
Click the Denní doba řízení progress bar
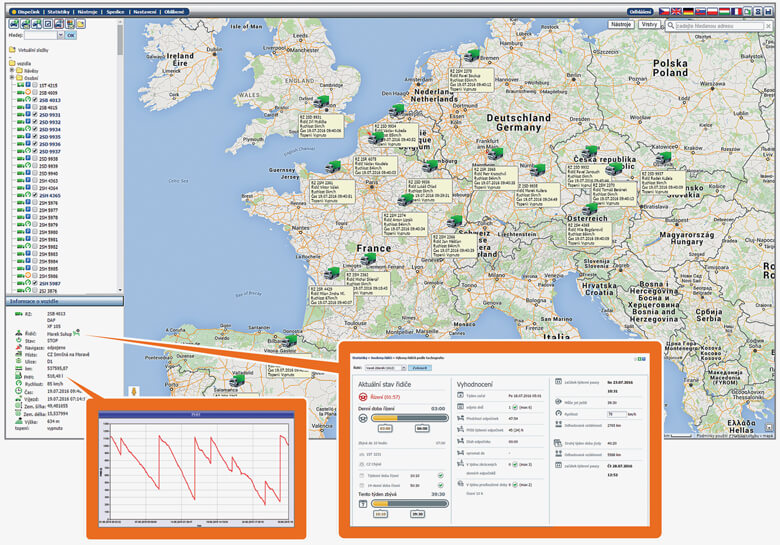pyautogui.click(x=410, y=418)
